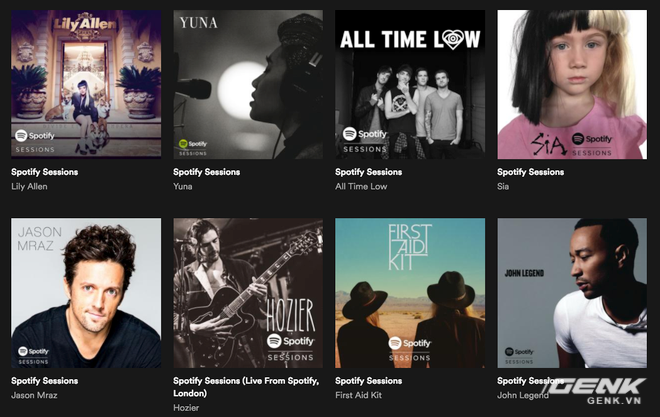
Task: Click Spotify Sessions title above Lily Allen
Action: [x=45, y=172]
